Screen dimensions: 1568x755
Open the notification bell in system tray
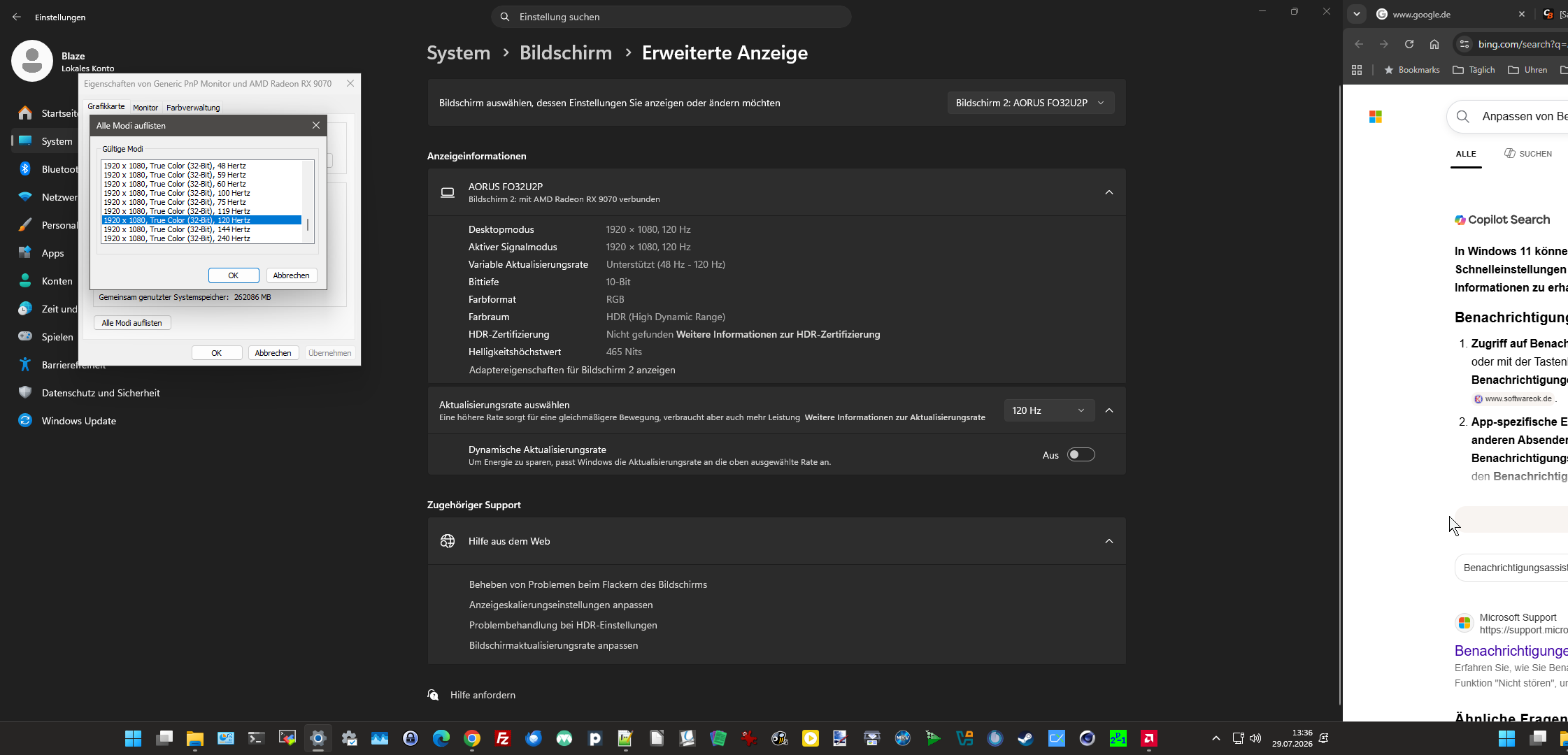pyautogui.click(x=1324, y=738)
